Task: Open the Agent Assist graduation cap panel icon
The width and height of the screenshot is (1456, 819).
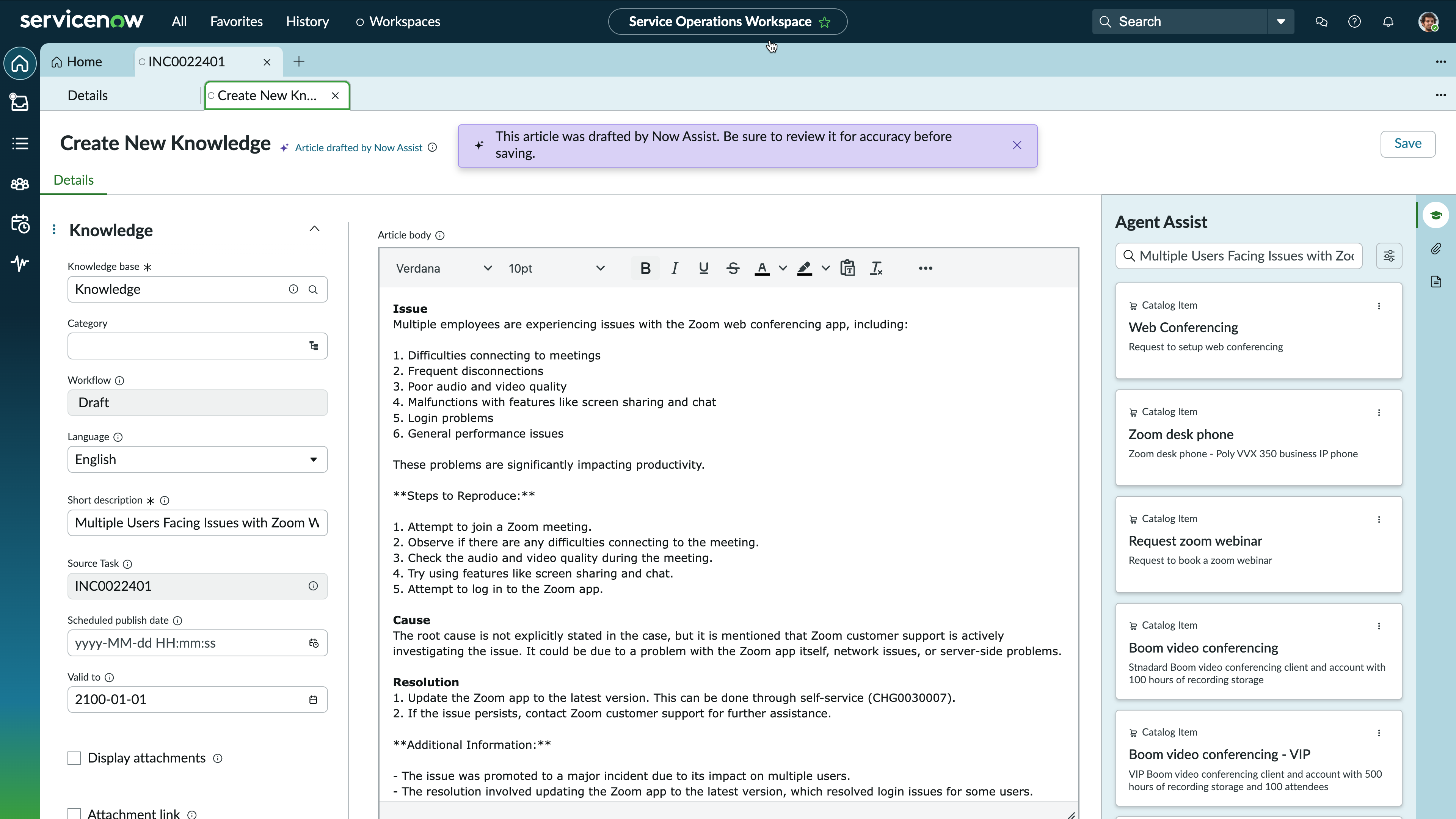Action: pyautogui.click(x=1436, y=215)
